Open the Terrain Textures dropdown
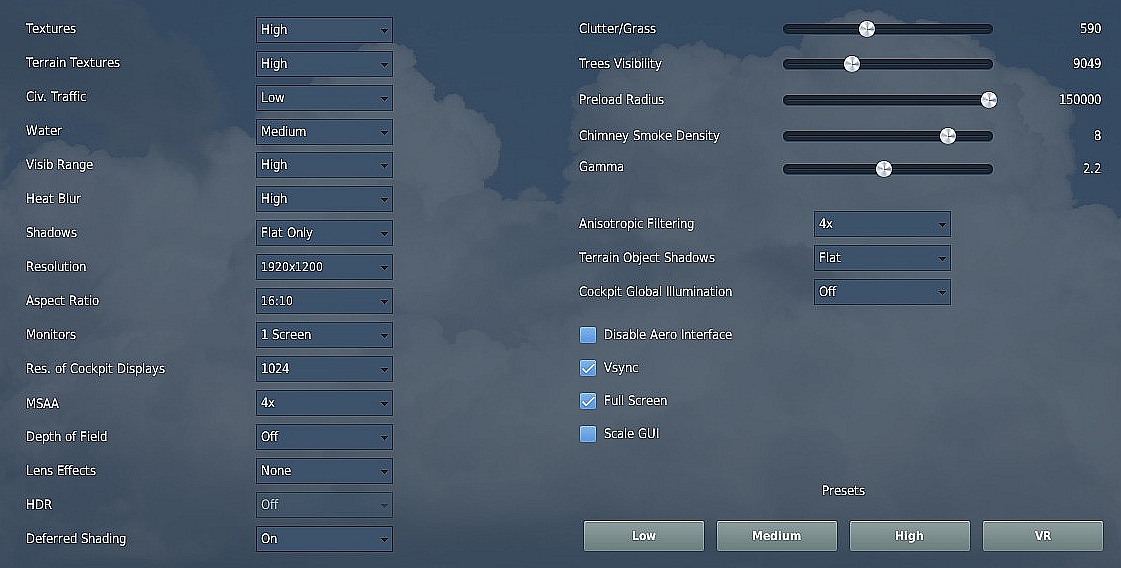Image resolution: width=1121 pixels, height=568 pixels. 324,64
